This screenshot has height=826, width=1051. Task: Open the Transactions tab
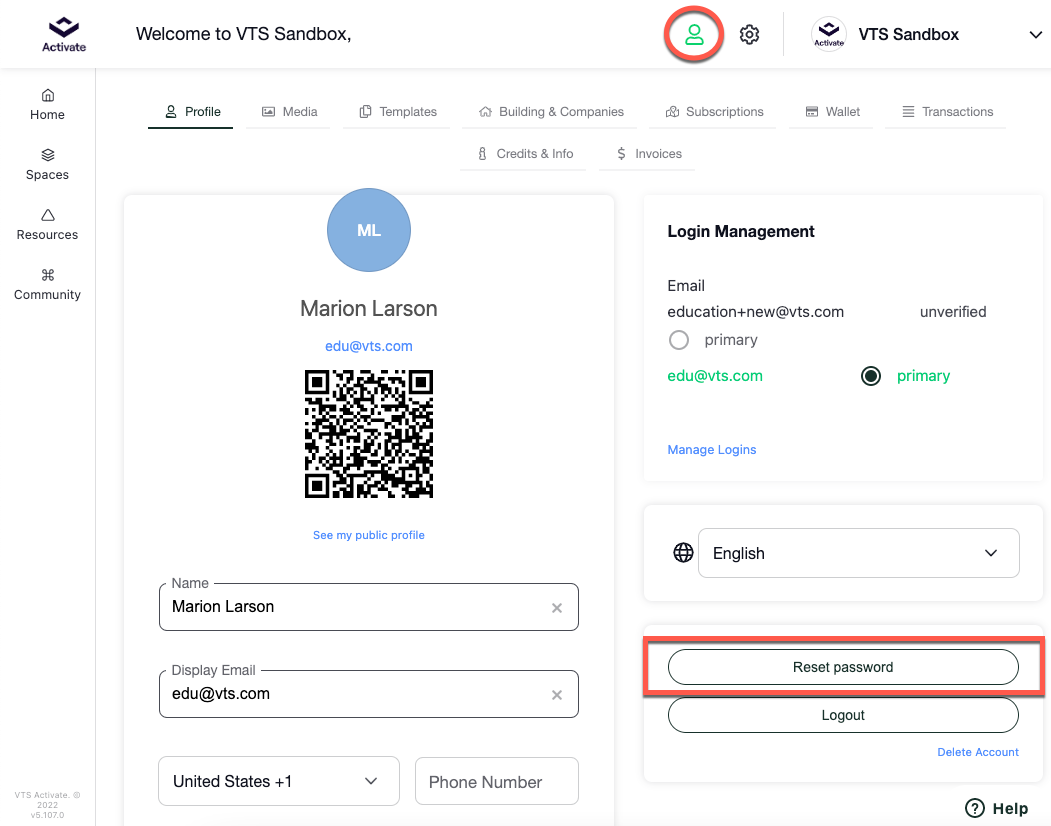point(946,112)
